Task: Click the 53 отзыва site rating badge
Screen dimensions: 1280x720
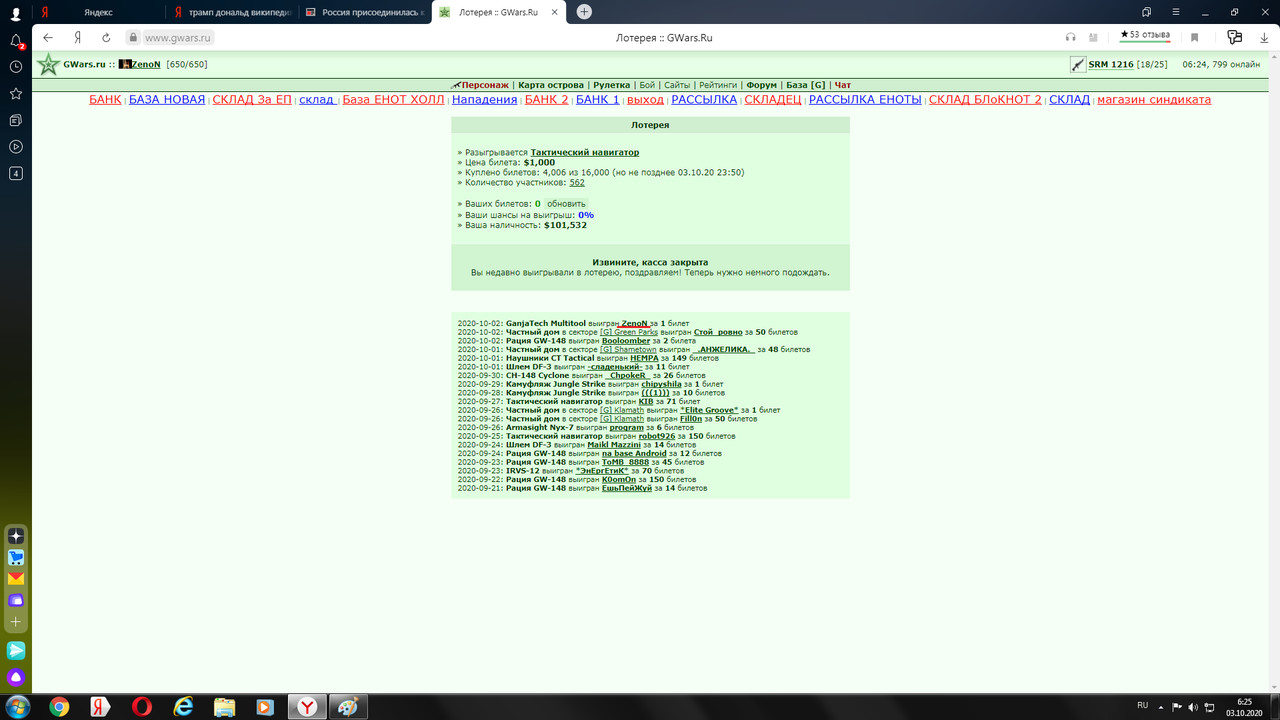Action: [1145, 36]
